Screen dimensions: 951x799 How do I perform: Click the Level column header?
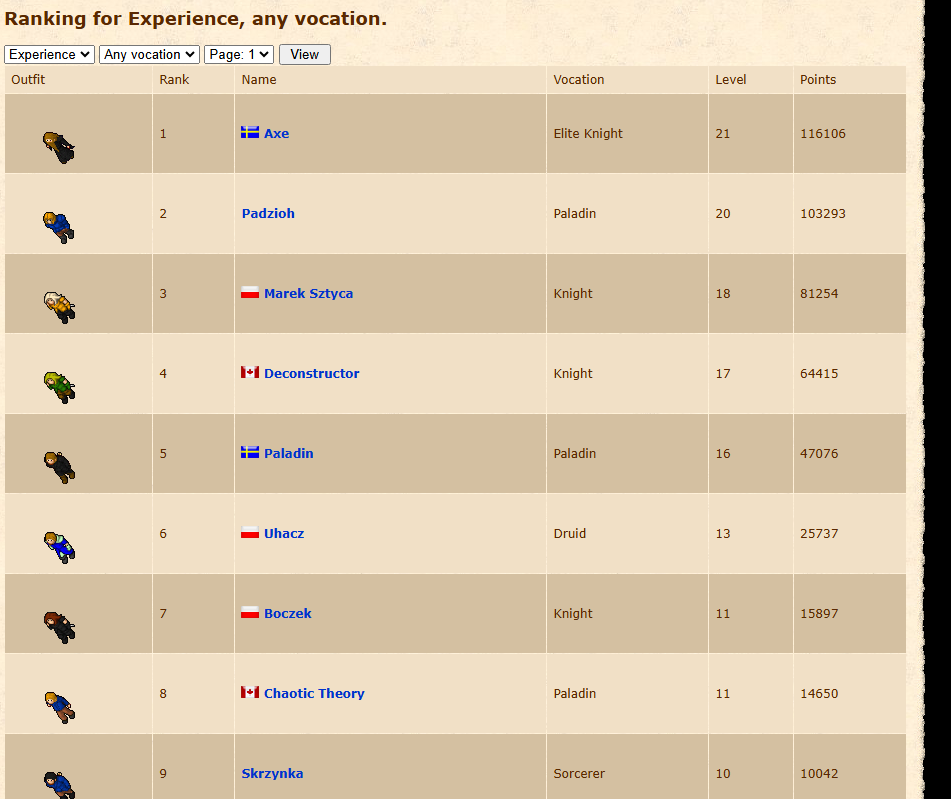(x=731, y=80)
